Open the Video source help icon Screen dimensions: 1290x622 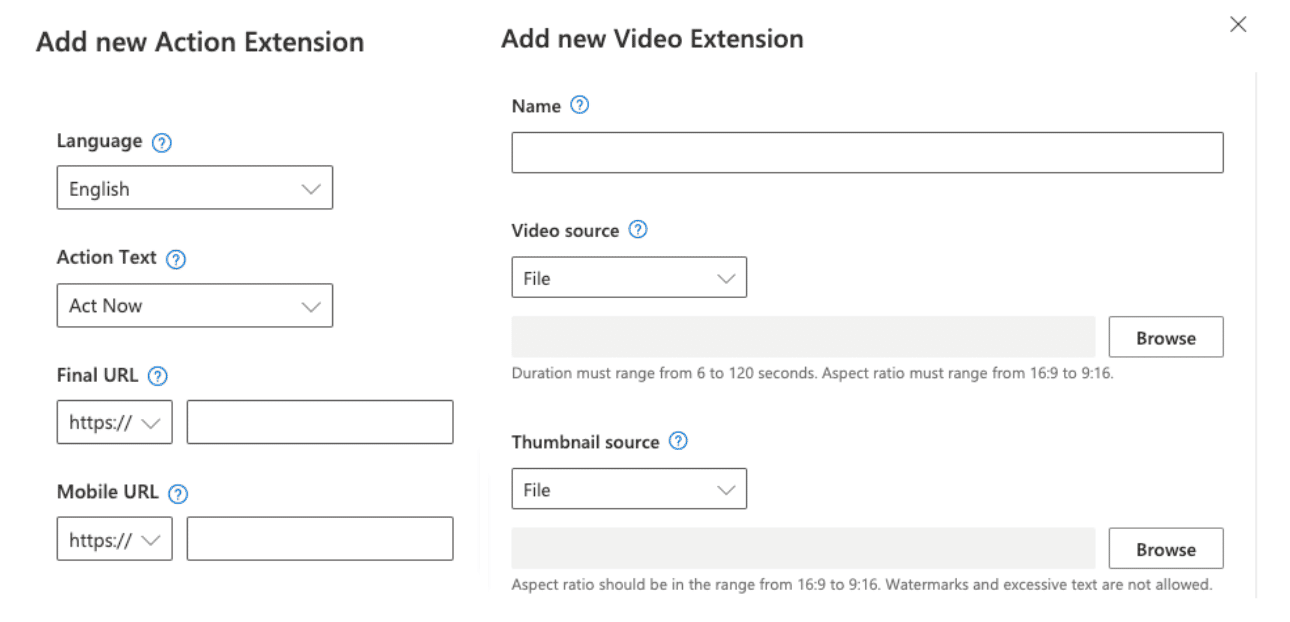pos(638,230)
